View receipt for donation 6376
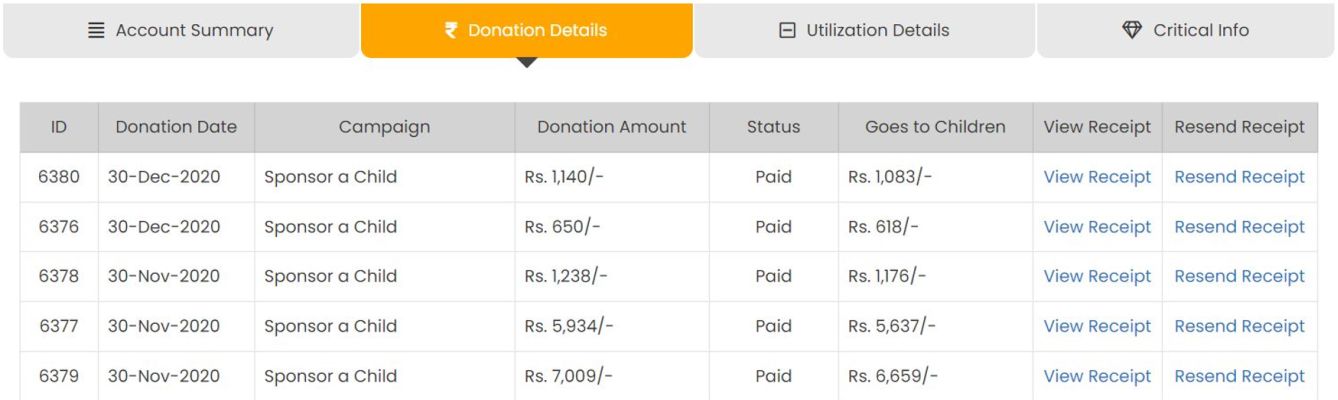This screenshot has height=400, width=1338. point(1097,227)
